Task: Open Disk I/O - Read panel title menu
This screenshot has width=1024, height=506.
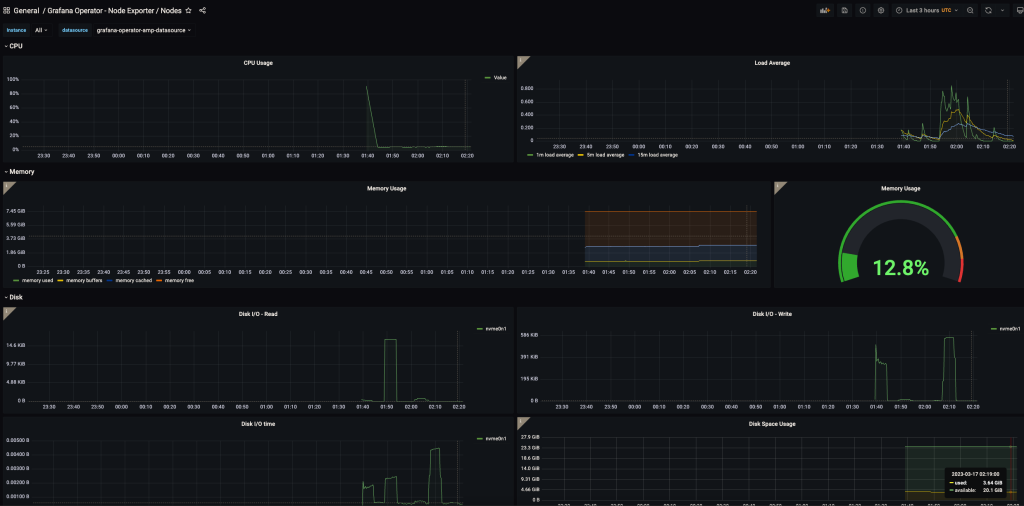Action: pos(257,313)
